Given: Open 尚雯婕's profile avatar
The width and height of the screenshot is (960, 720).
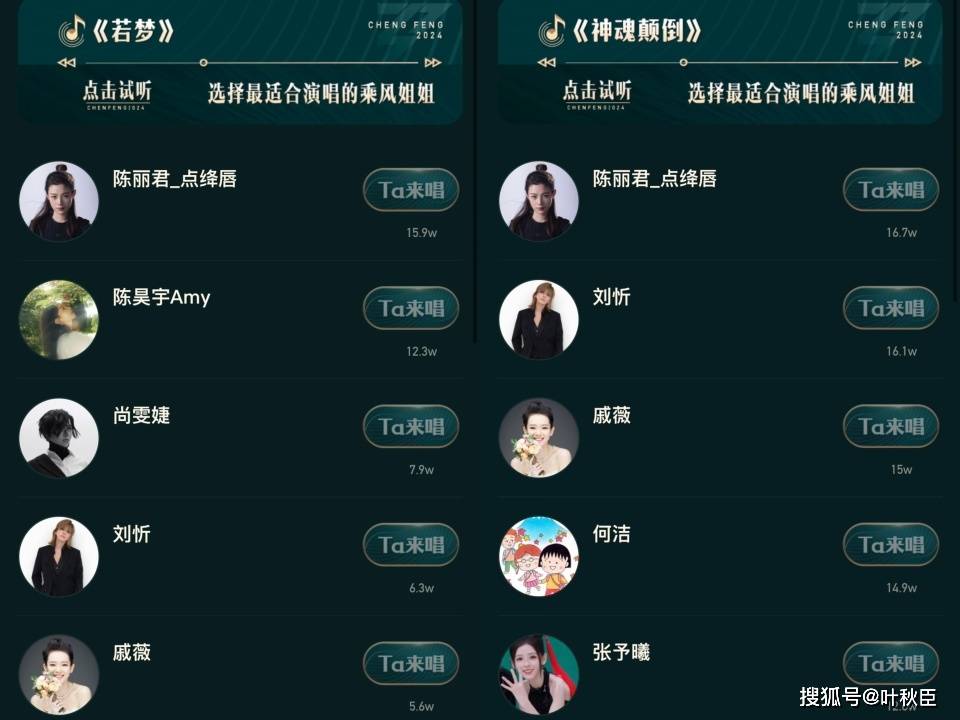Looking at the screenshot, I should (x=59, y=438).
